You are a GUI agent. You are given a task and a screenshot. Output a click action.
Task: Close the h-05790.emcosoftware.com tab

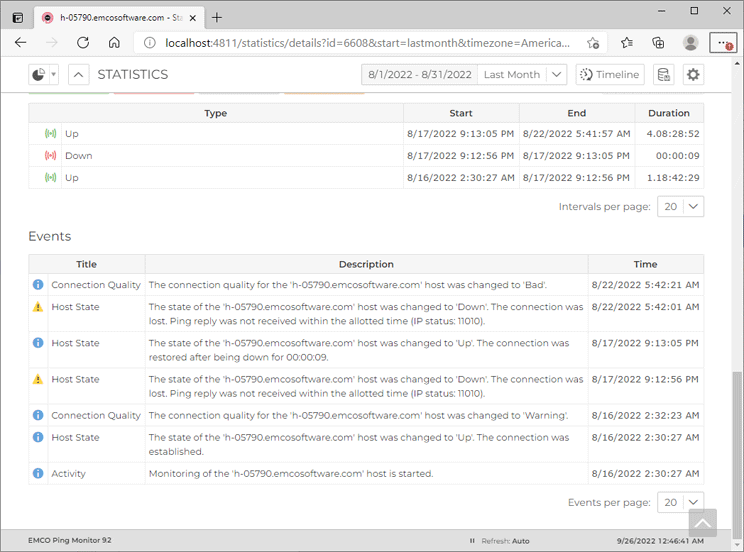[193, 18]
